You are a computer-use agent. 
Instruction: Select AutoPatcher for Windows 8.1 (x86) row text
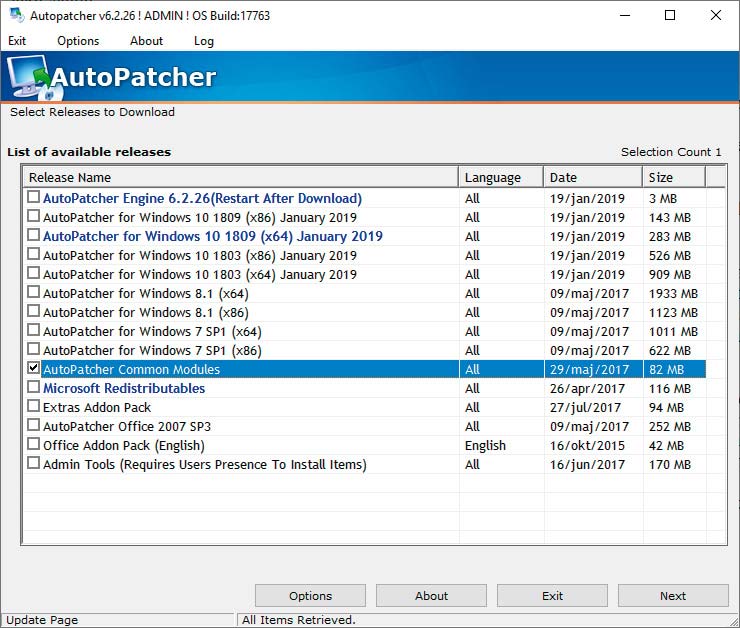[146, 312]
